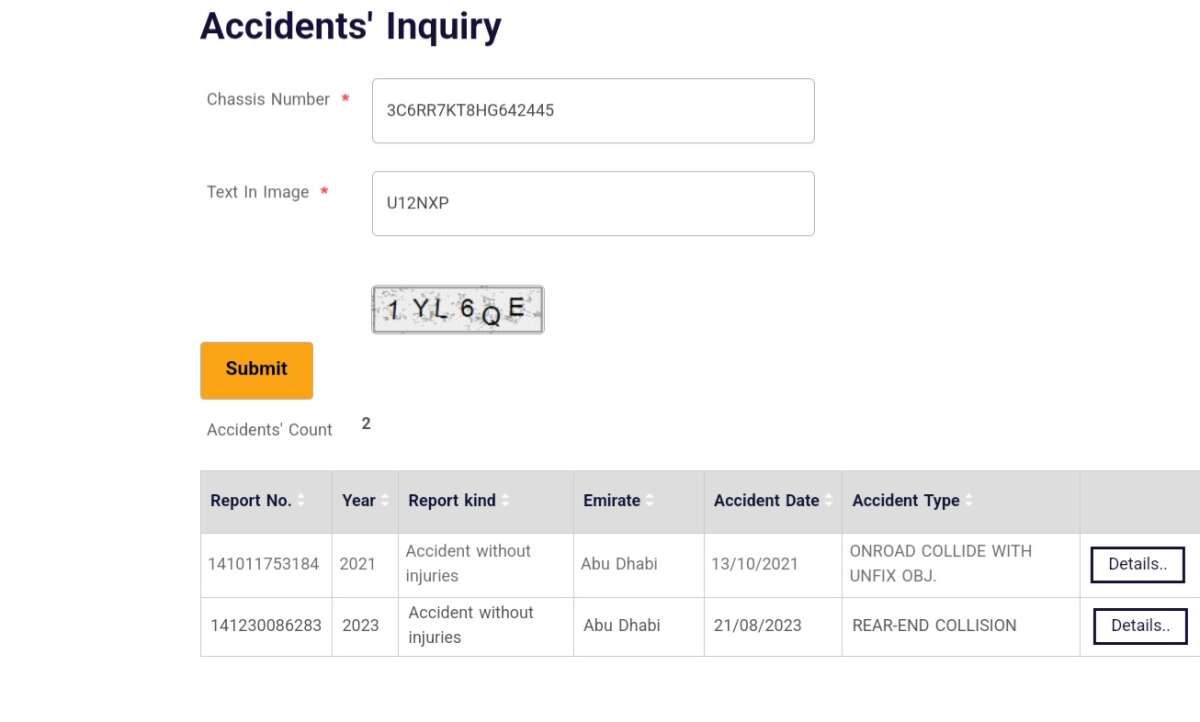Screen dimensions: 1200x722
Task: Click the sort arrows beside Report No.
Action: (301, 501)
